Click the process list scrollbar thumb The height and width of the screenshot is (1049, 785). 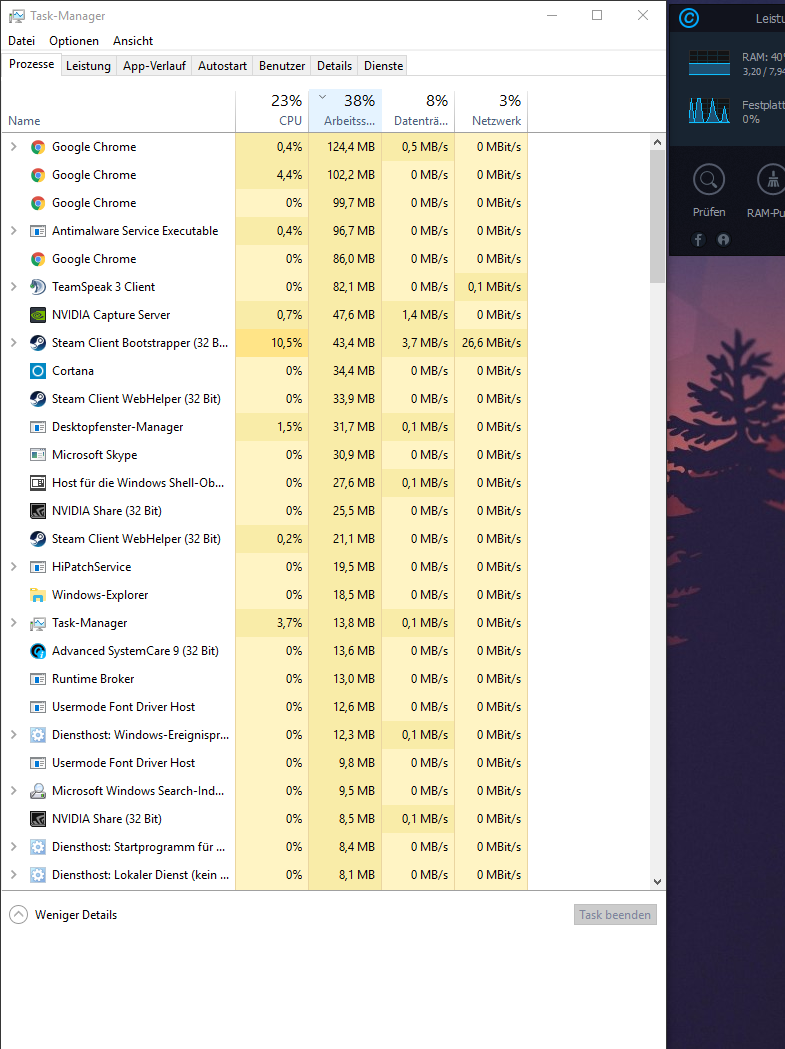[657, 216]
